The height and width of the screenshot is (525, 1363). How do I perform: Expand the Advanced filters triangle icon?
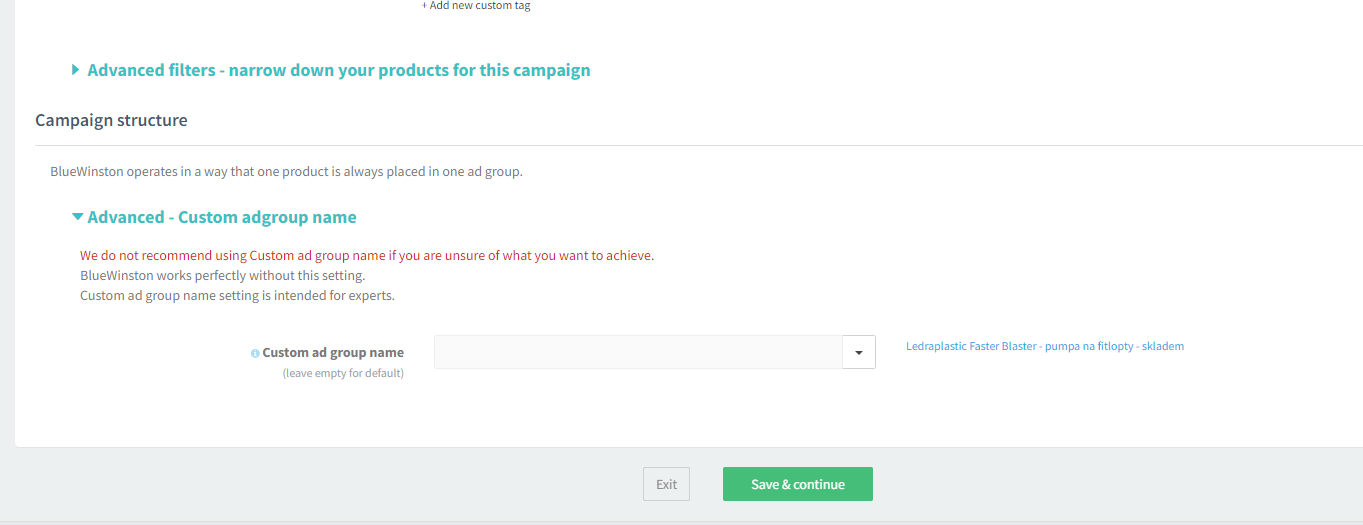[76, 70]
